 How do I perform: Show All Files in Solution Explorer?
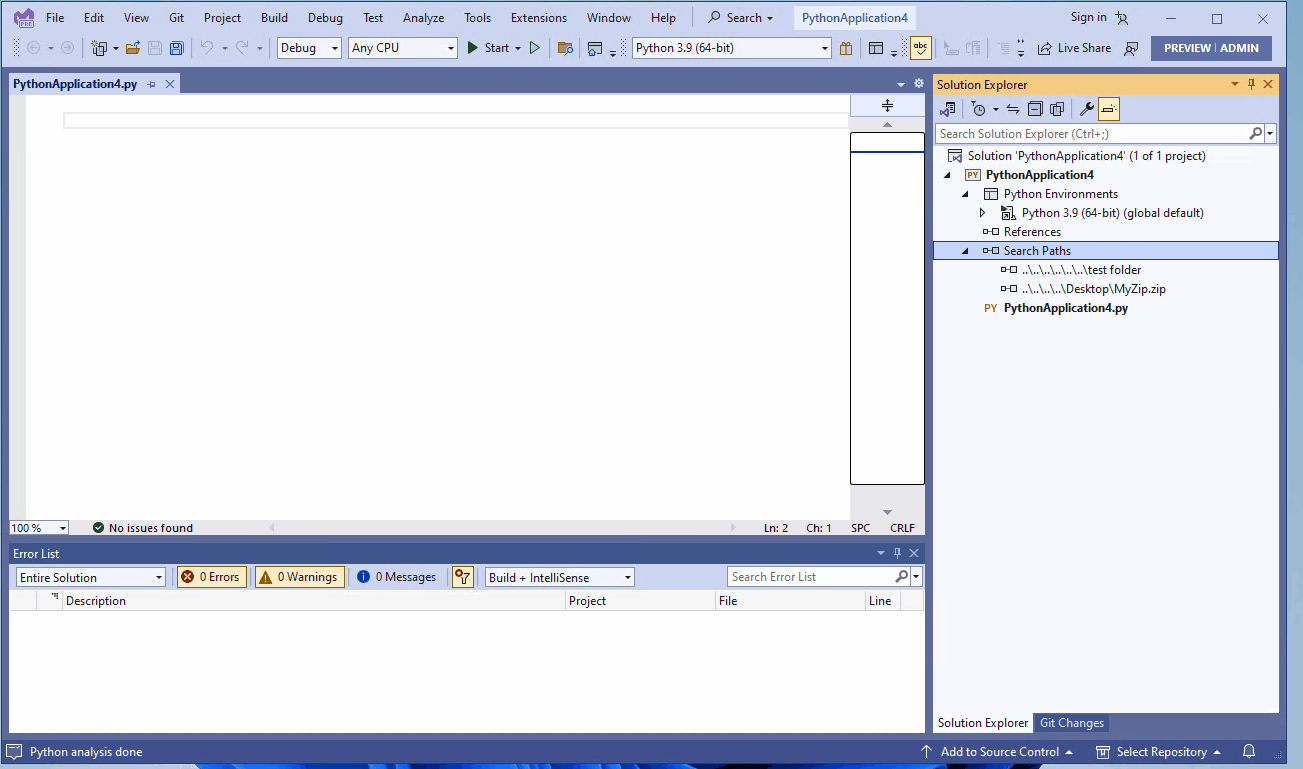coord(1056,108)
